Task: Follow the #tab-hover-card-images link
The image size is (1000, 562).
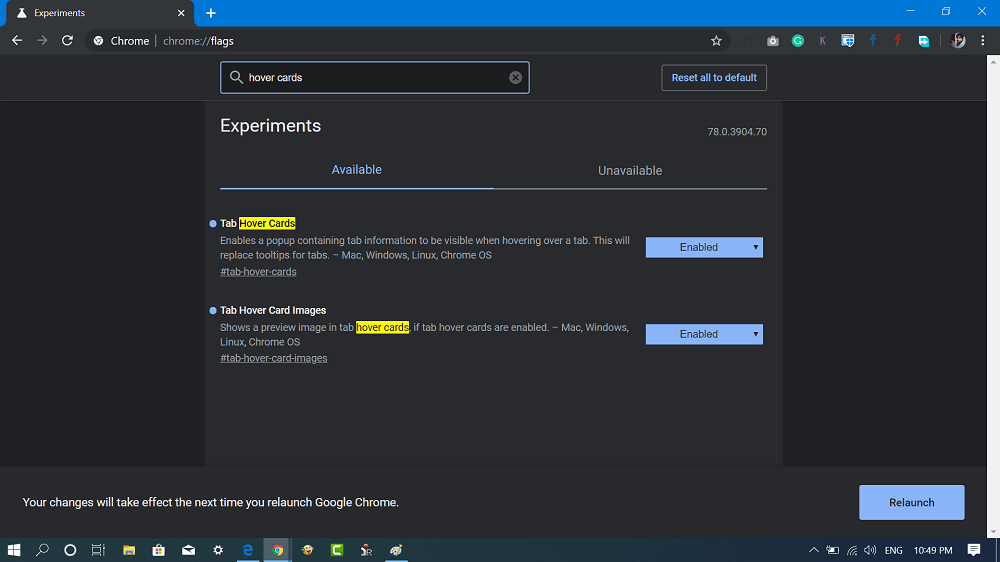Action: 274,359
